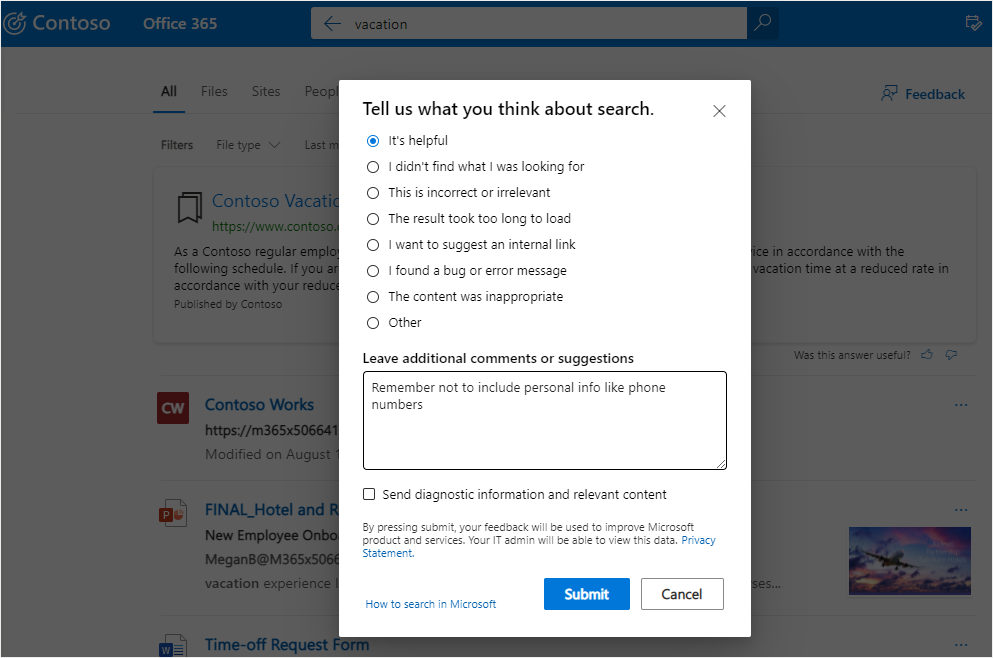The width and height of the screenshot is (993, 658).
Task: Select "This is incorrect or irrelevant" option
Action: (373, 193)
